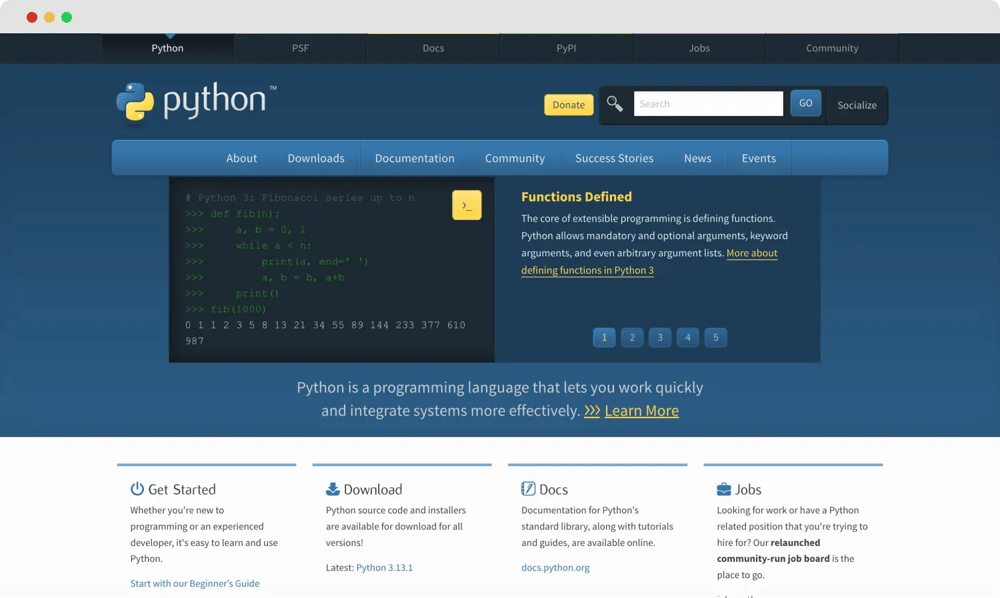Click the briefcase icon beside Jobs
The image size is (1000, 598).
[723, 489]
